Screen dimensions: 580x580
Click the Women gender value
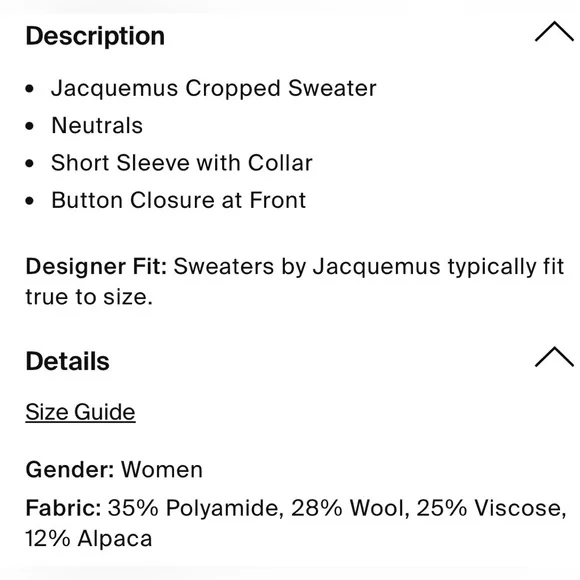coord(162,470)
